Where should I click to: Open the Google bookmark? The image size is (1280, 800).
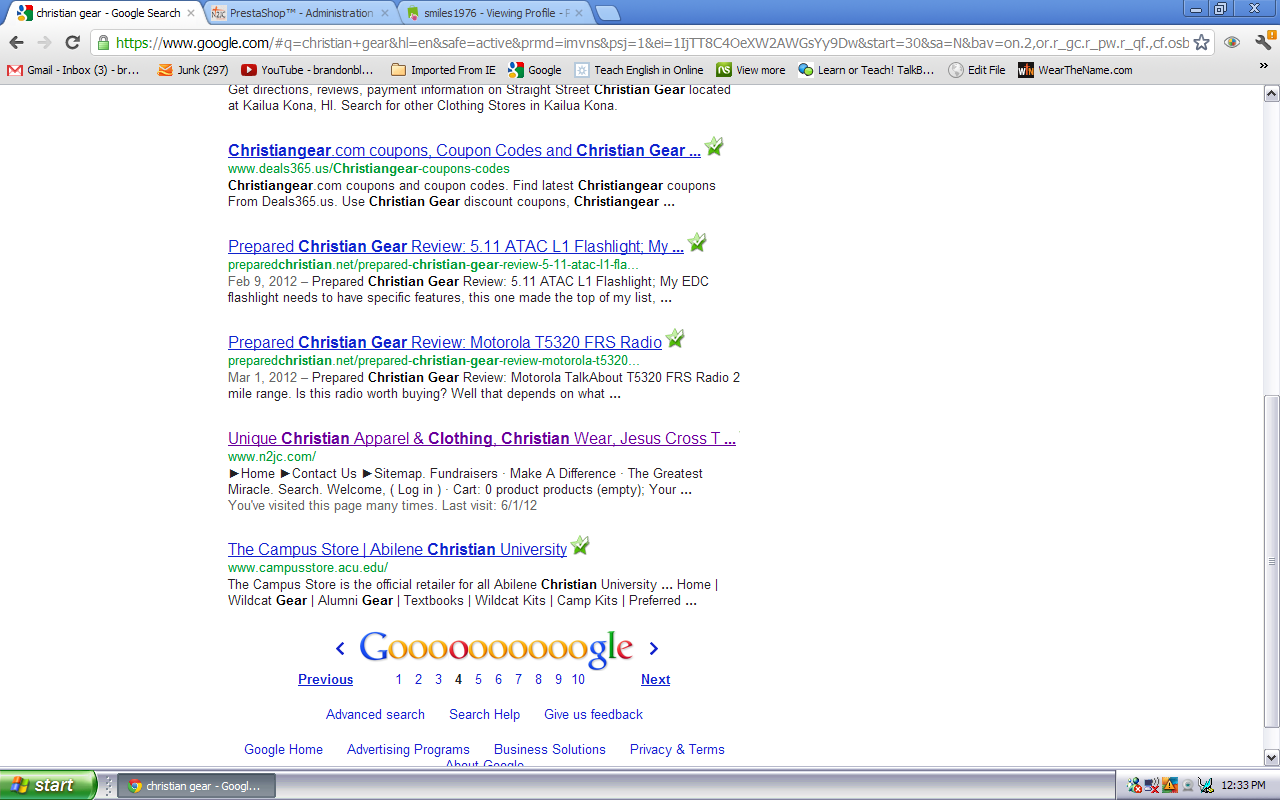(535, 70)
